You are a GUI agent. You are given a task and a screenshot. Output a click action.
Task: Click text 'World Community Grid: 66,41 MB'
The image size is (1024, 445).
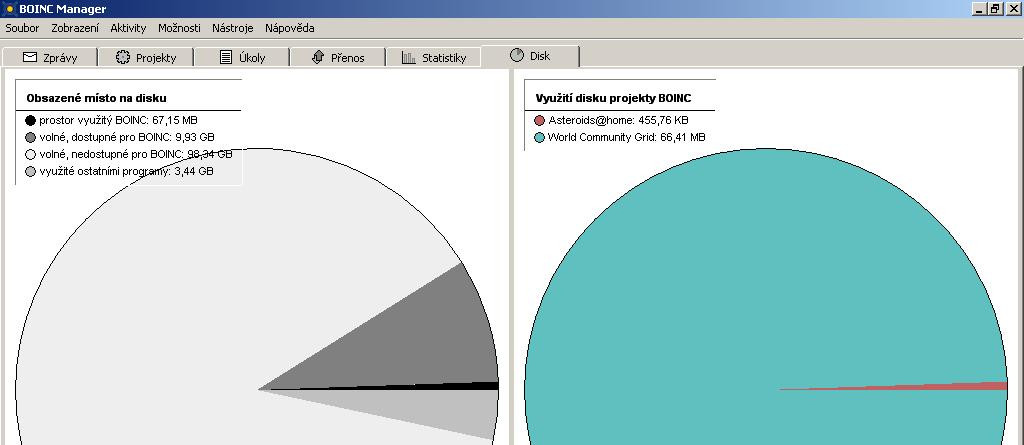[x=626, y=137]
